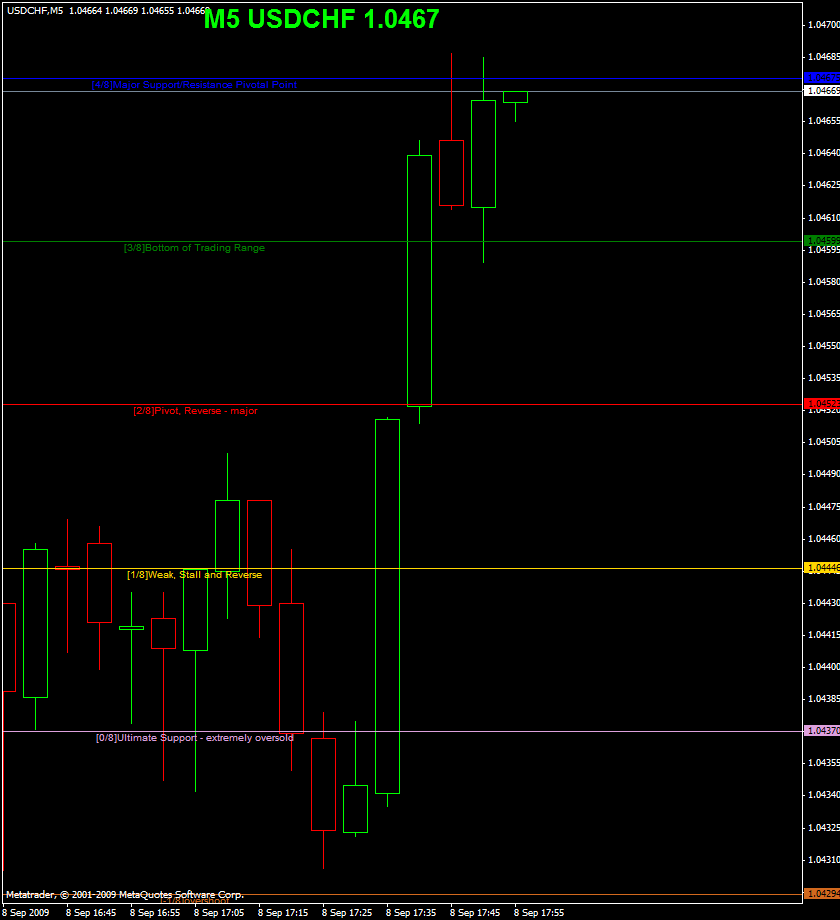
Task: Click the 1.04490 price scale label
Action: pyautogui.click(x=824, y=473)
